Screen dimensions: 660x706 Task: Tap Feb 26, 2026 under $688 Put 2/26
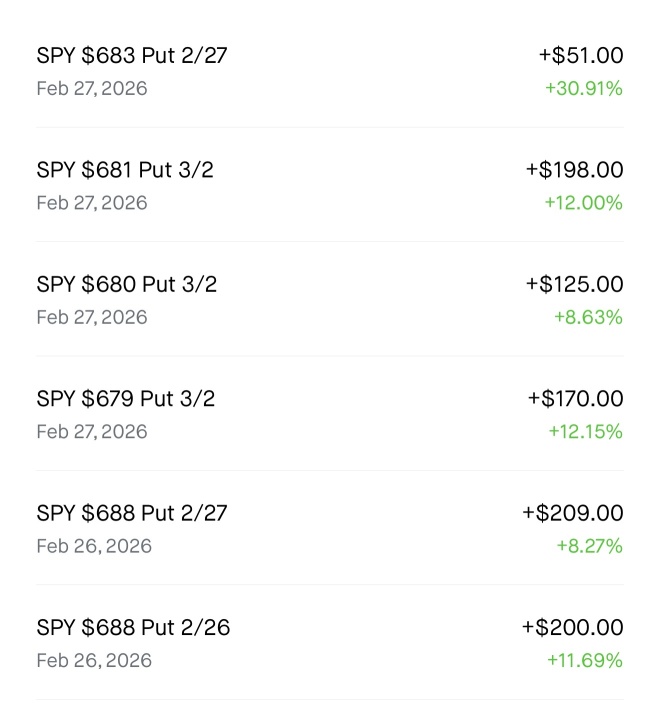pyautogui.click(x=94, y=661)
